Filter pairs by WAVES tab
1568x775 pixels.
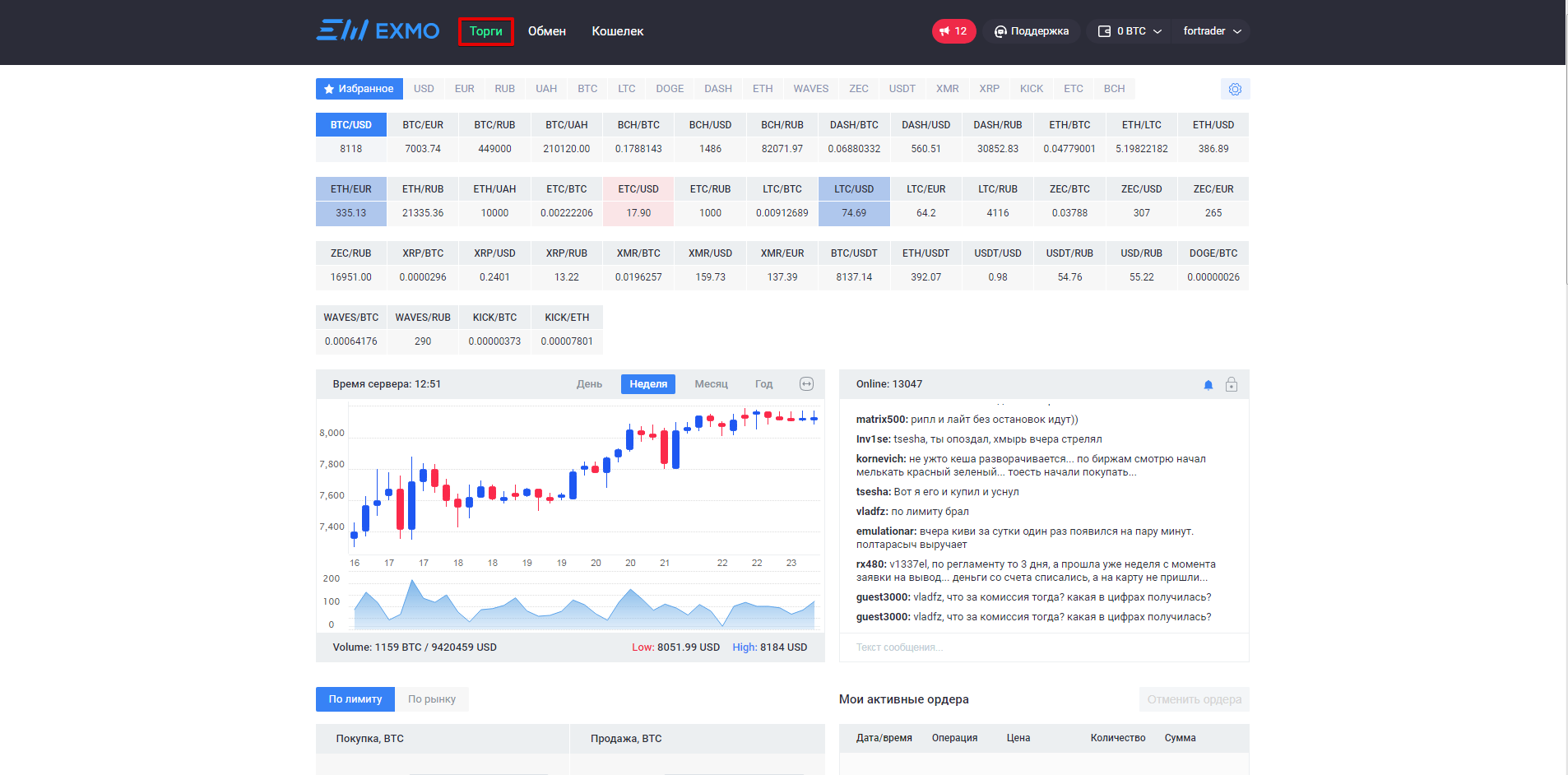point(811,89)
